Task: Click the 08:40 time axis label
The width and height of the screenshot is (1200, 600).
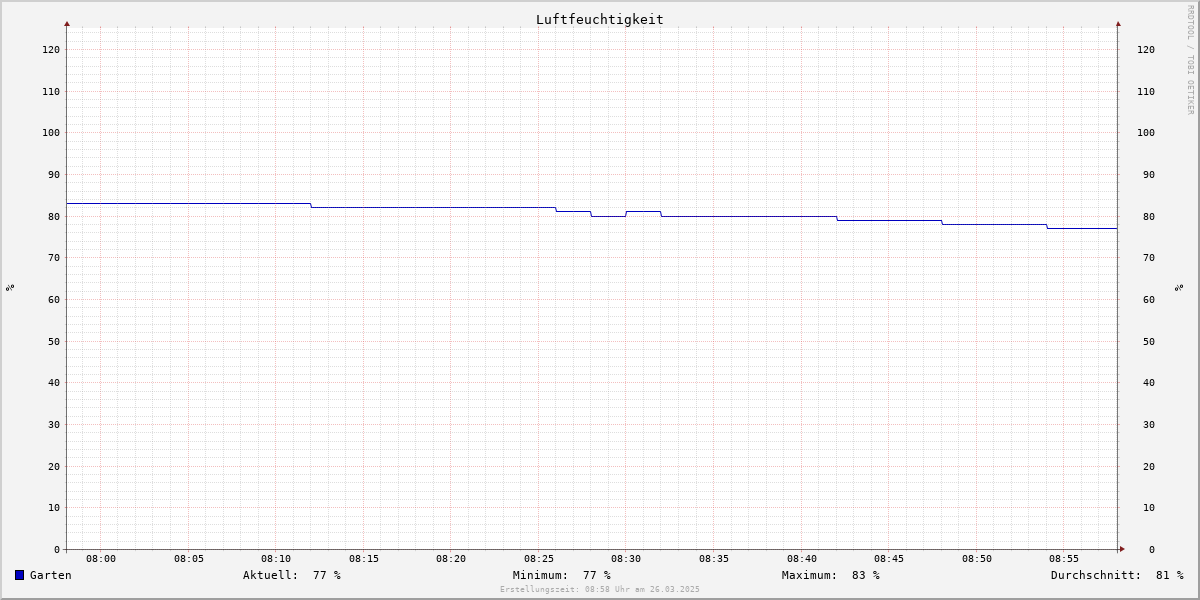Action: click(802, 559)
